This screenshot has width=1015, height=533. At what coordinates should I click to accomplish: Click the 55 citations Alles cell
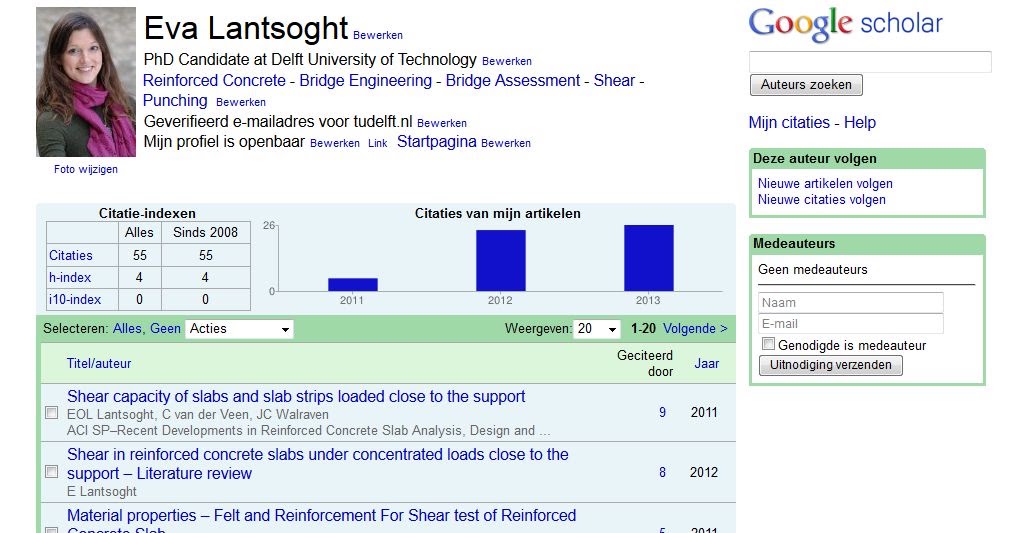(140, 255)
